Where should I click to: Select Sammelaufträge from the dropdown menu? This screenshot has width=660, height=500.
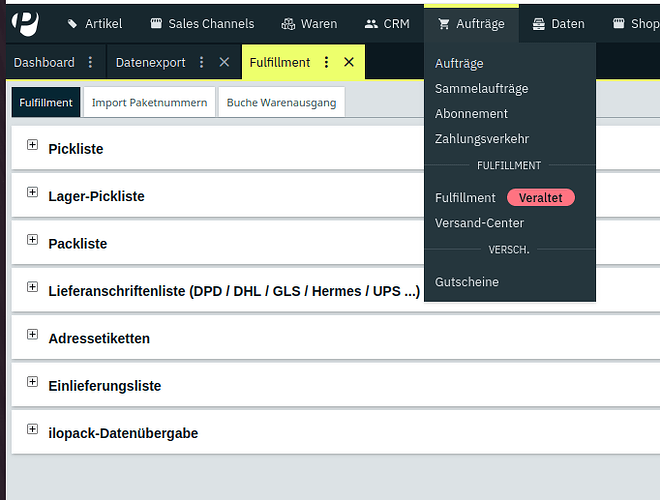tap(481, 88)
